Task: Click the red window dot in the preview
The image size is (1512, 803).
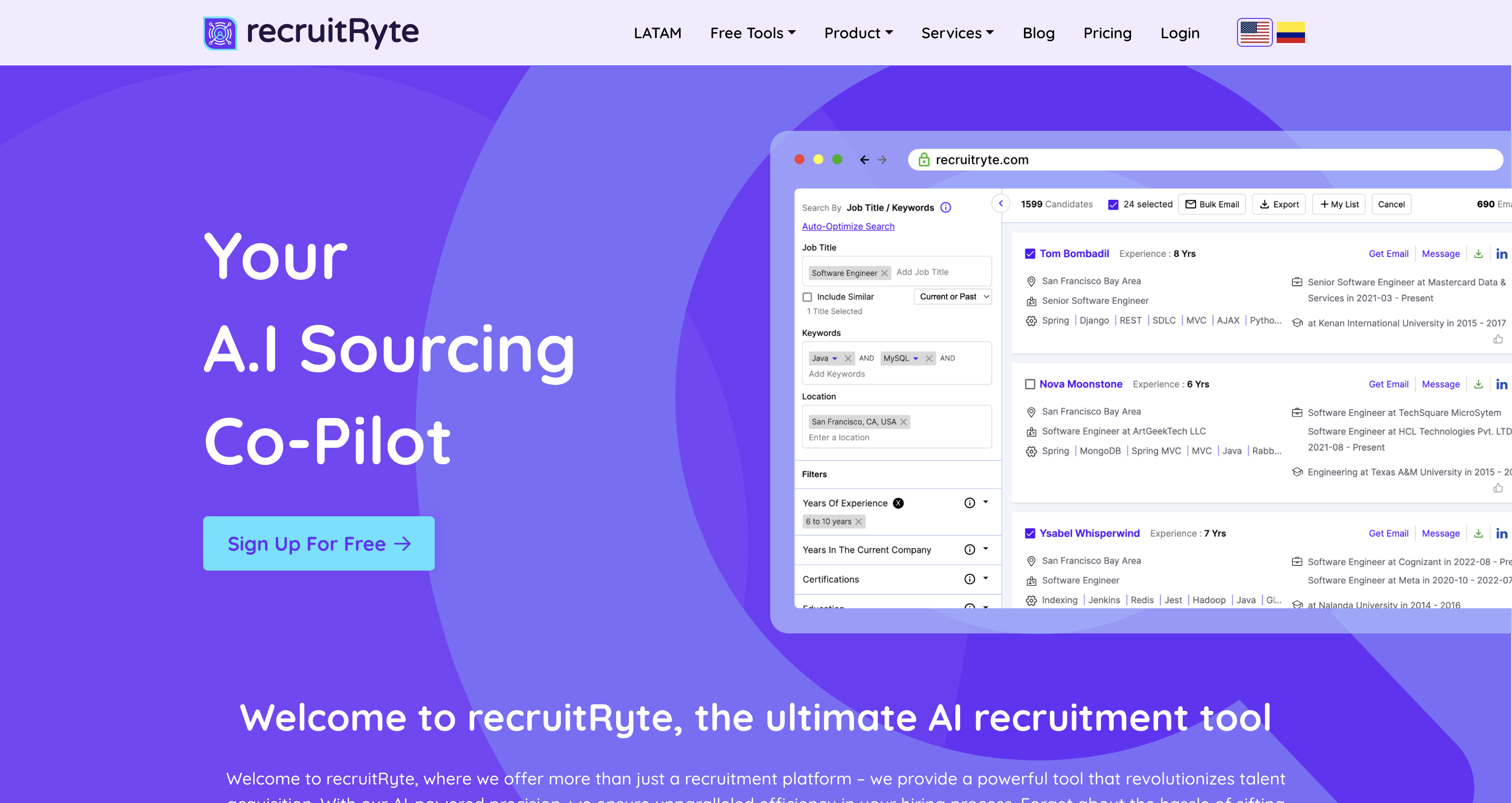Action: pyautogui.click(x=799, y=160)
